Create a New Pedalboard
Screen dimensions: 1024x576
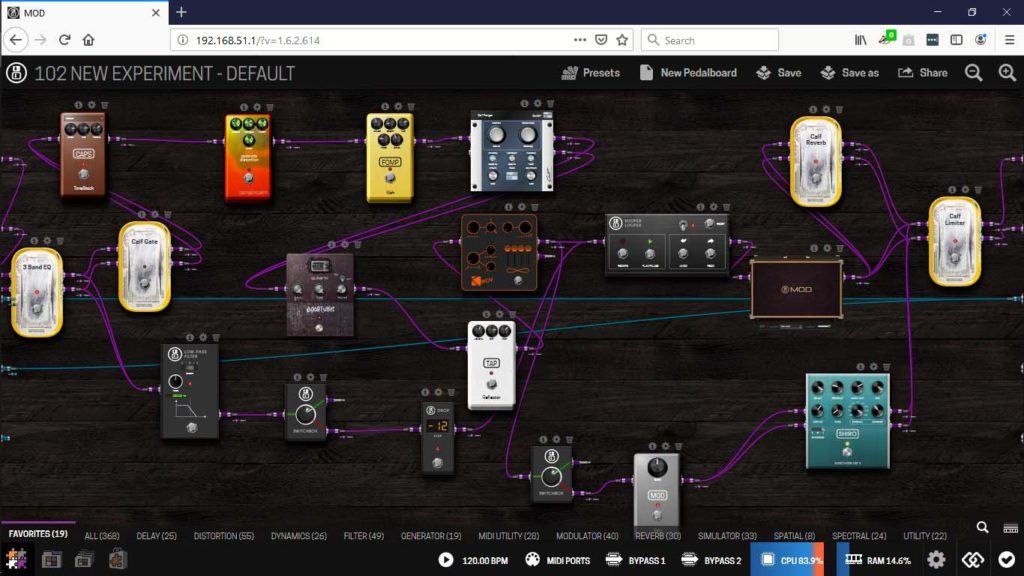coord(688,73)
